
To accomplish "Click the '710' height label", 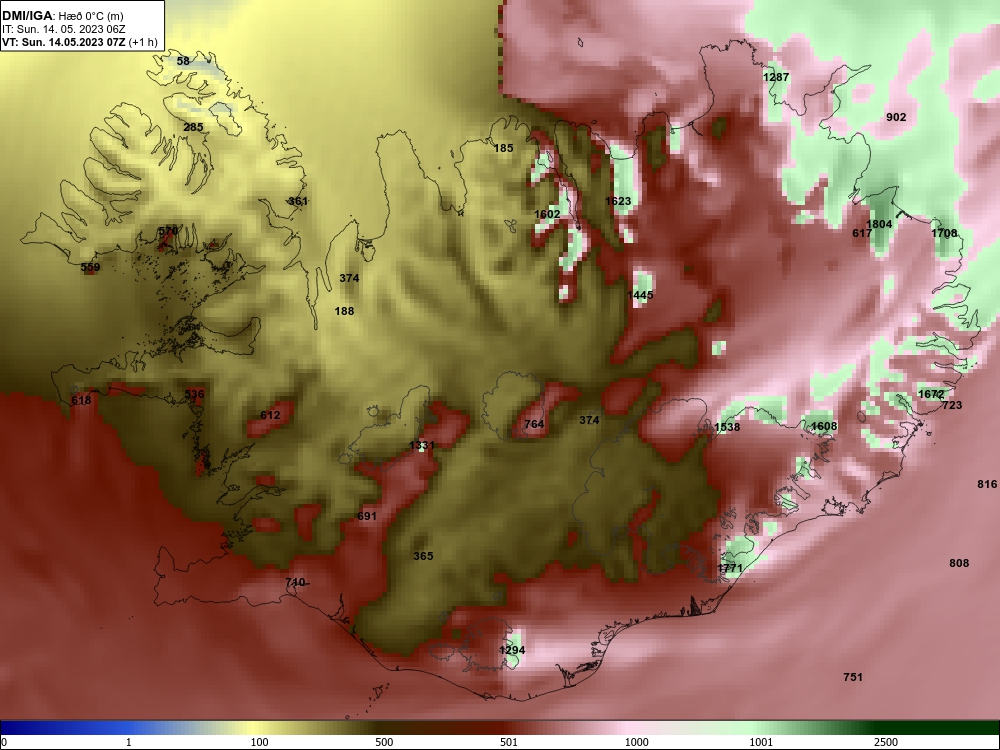I will pos(295,582).
